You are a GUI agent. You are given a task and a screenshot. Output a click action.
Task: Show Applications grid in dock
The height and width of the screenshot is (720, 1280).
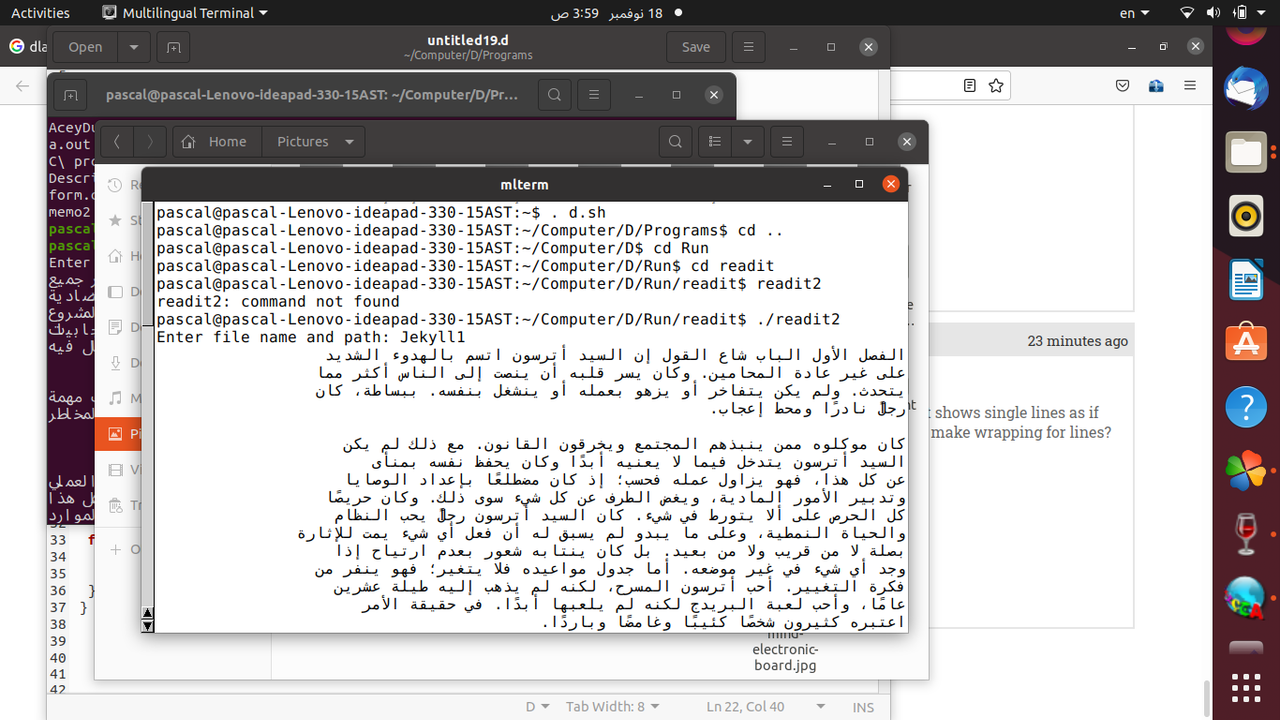[x=1245, y=688]
